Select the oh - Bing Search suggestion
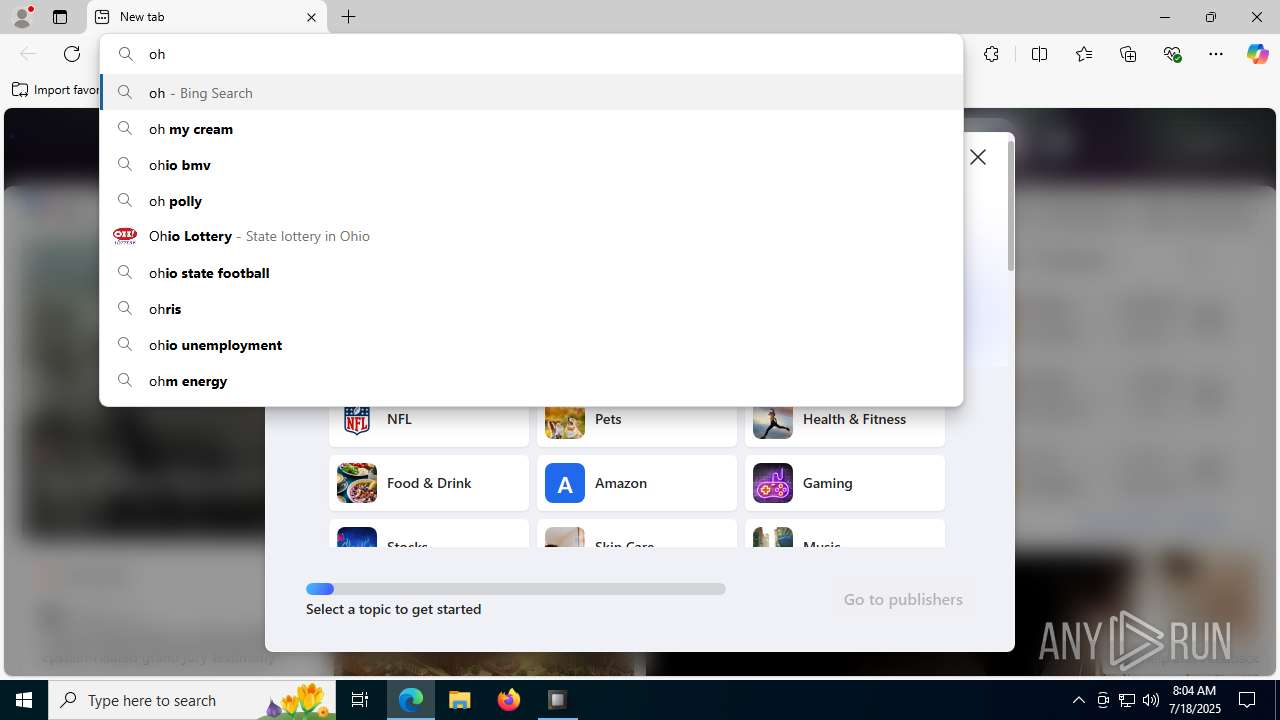The height and width of the screenshot is (720, 1280). [x=531, y=92]
